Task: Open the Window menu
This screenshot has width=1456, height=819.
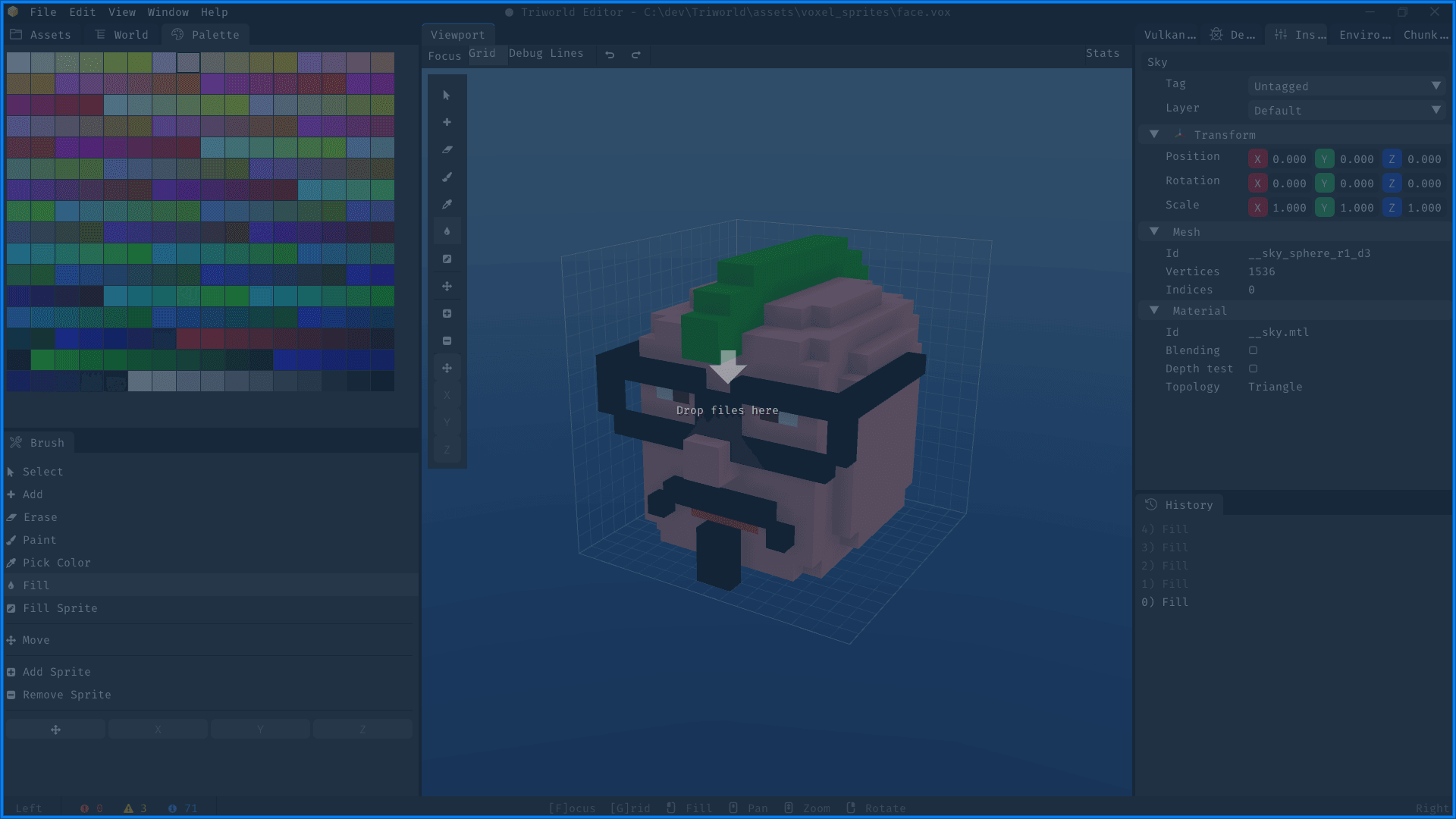Action: click(x=168, y=12)
